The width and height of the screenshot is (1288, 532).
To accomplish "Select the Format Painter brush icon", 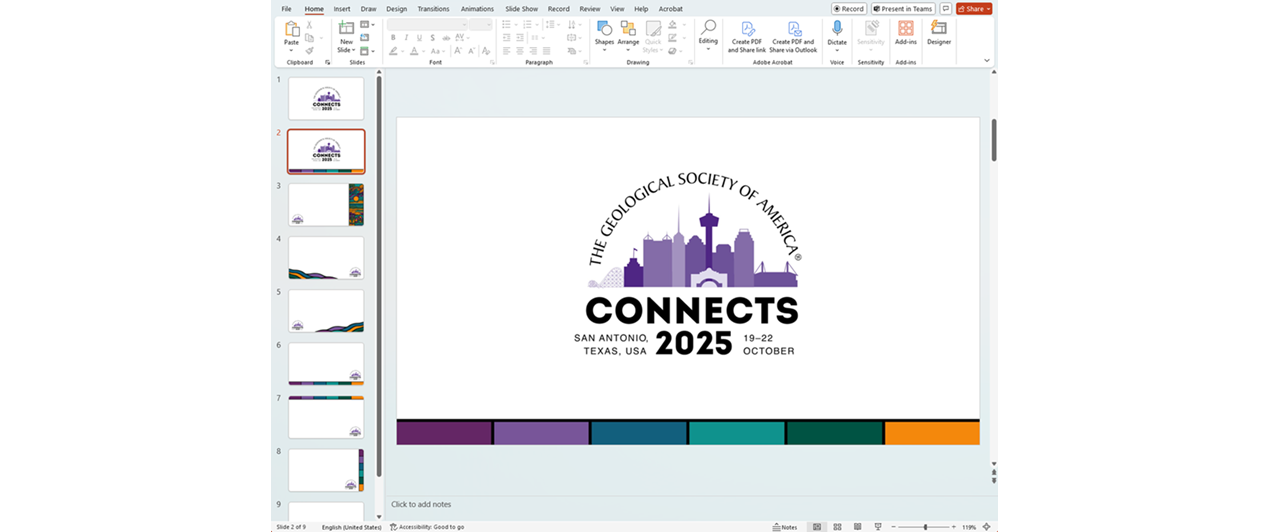I will tap(310, 51).
